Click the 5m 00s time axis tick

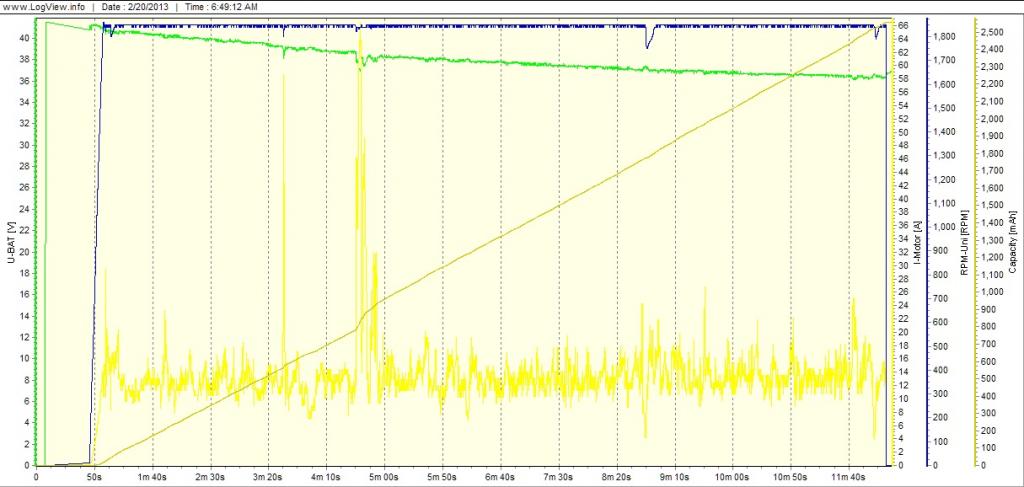tap(384, 477)
